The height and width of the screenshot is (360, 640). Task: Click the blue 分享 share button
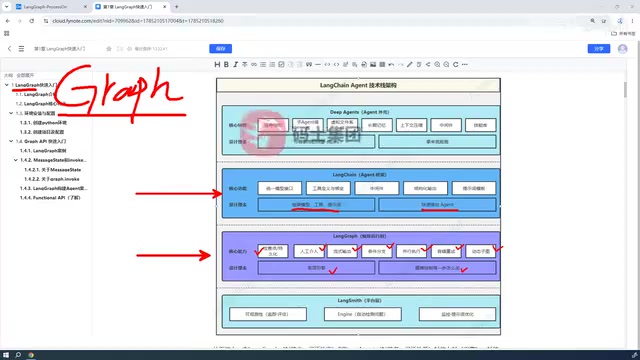[x=599, y=49]
